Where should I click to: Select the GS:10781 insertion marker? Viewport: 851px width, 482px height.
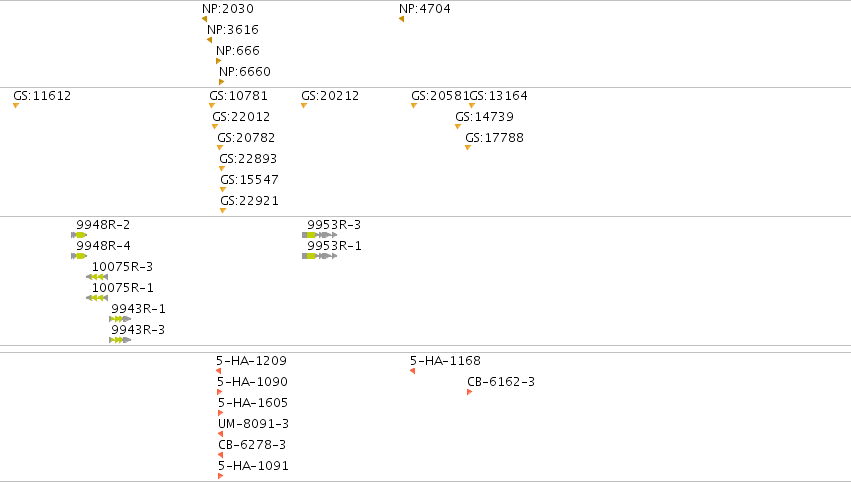click(212, 106)
